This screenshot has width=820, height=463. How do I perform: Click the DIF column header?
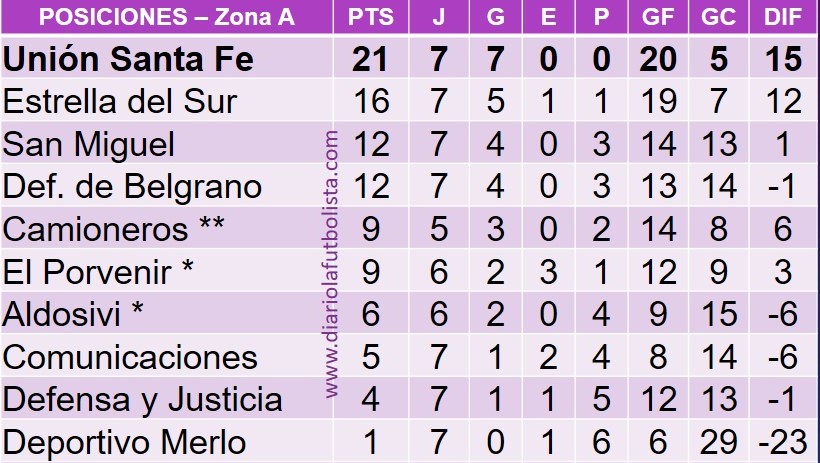click(x=783, y=17)
